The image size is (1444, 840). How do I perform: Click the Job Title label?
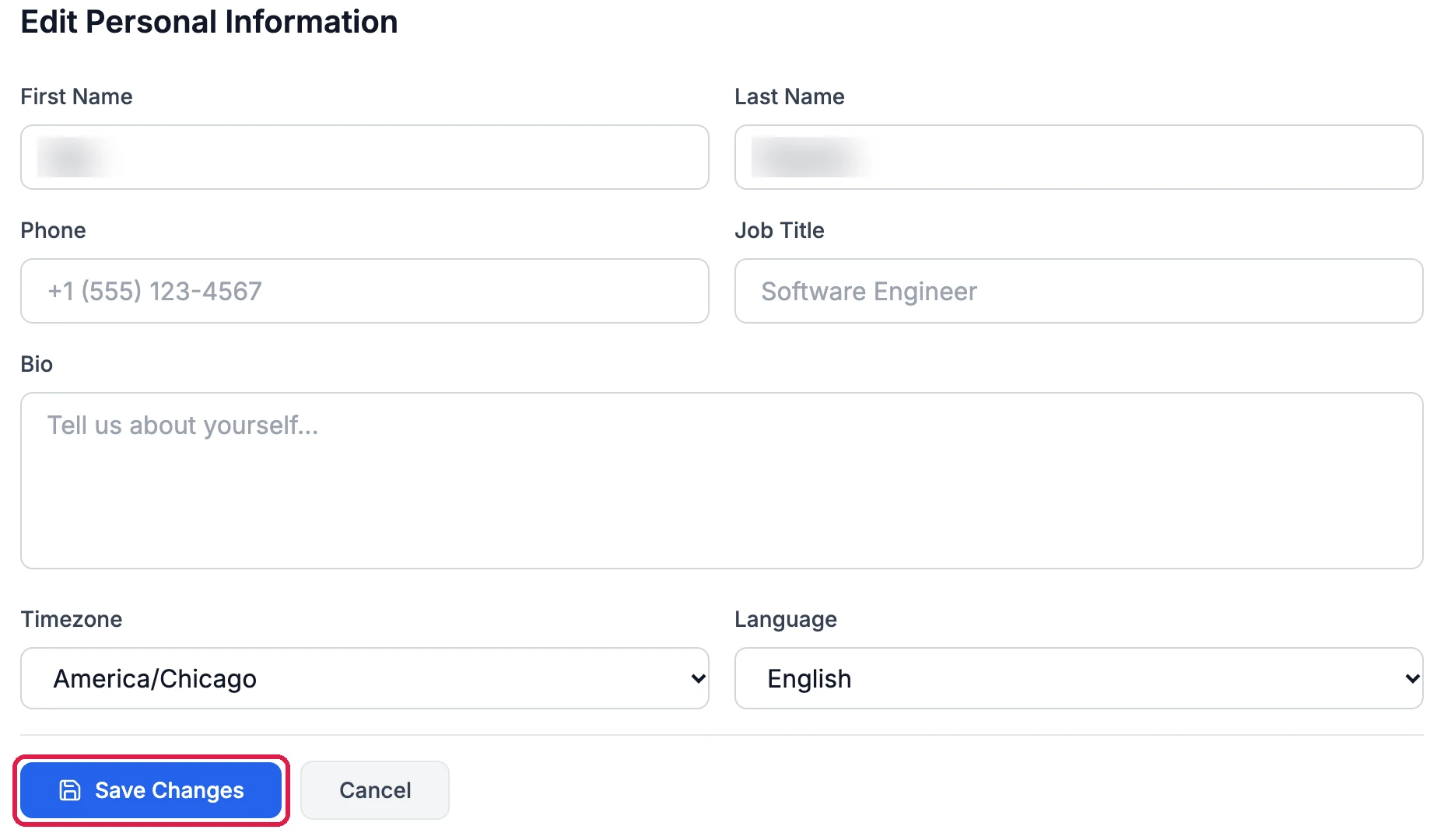point(779,230)
